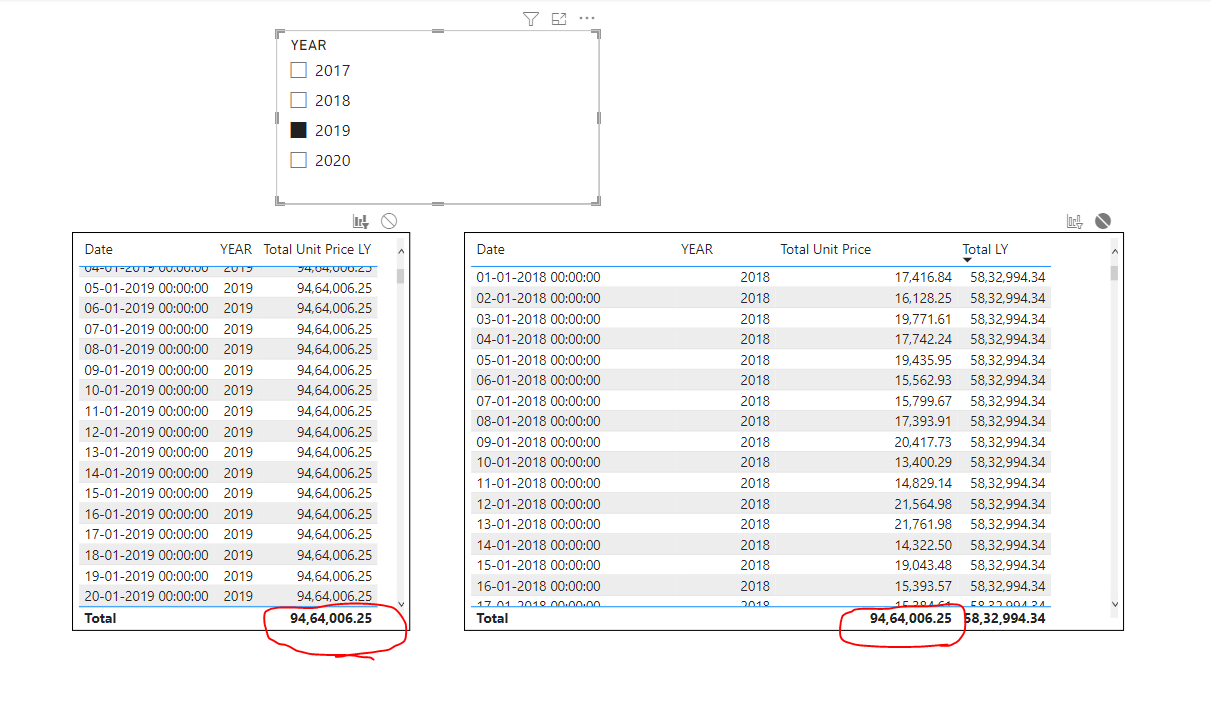Click left table total 94,64,006.25
The width and height of the screenshot is (1211, 701).
tap(331, 618)
